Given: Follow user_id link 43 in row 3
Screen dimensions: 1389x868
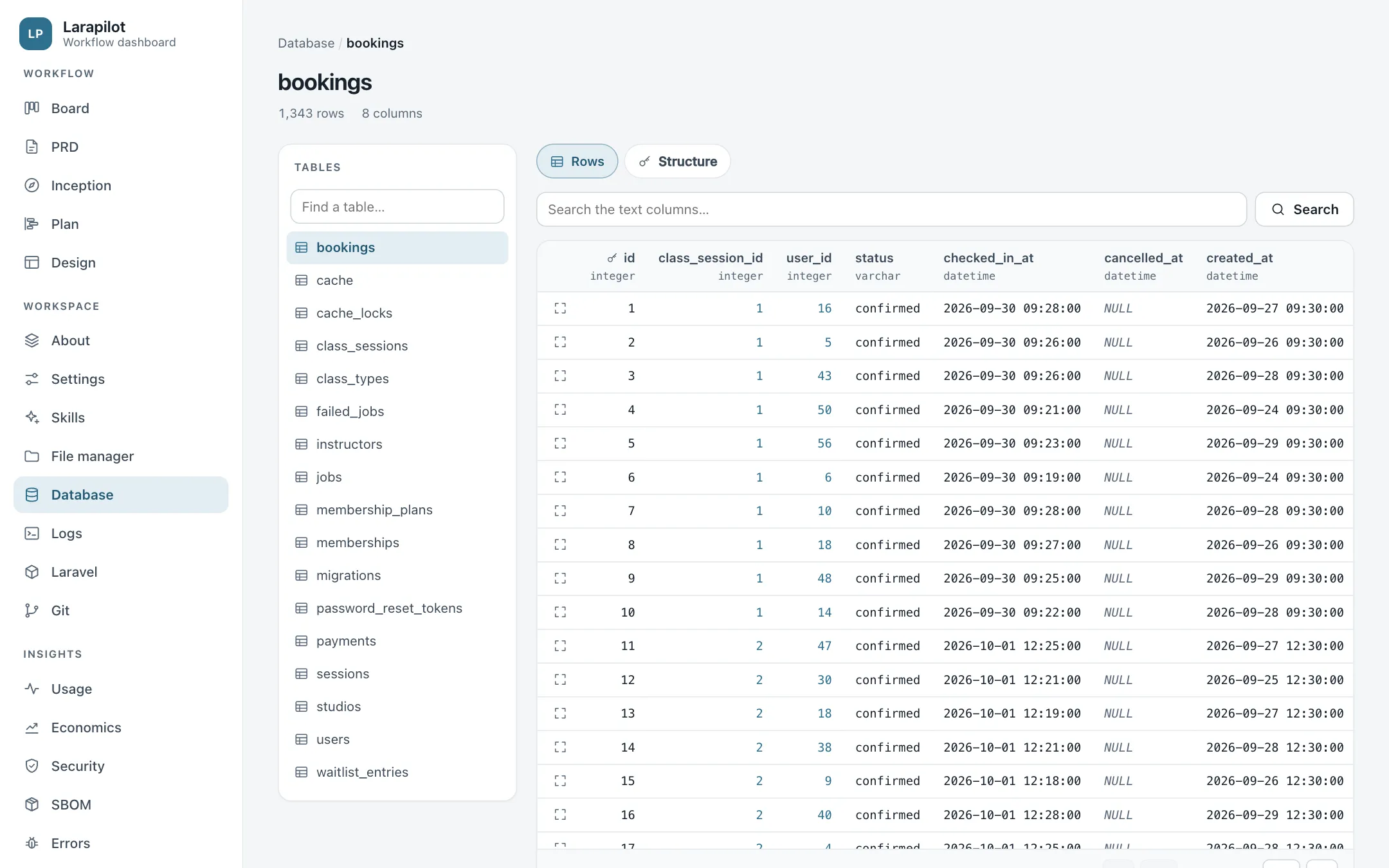Looking at the screenshot, I should (x=824, y=376).
